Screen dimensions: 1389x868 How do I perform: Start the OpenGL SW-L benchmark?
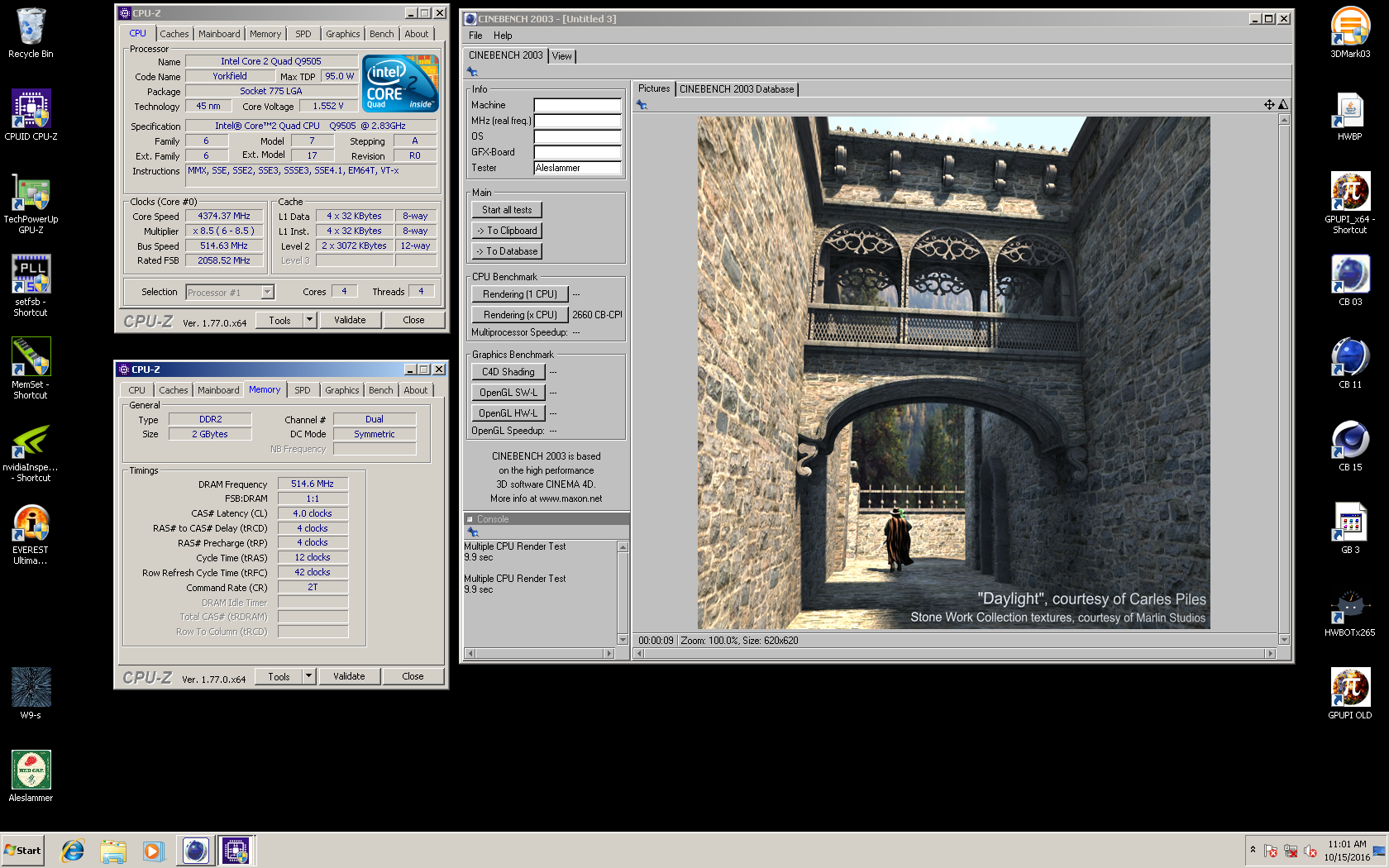tap(508, 393)
